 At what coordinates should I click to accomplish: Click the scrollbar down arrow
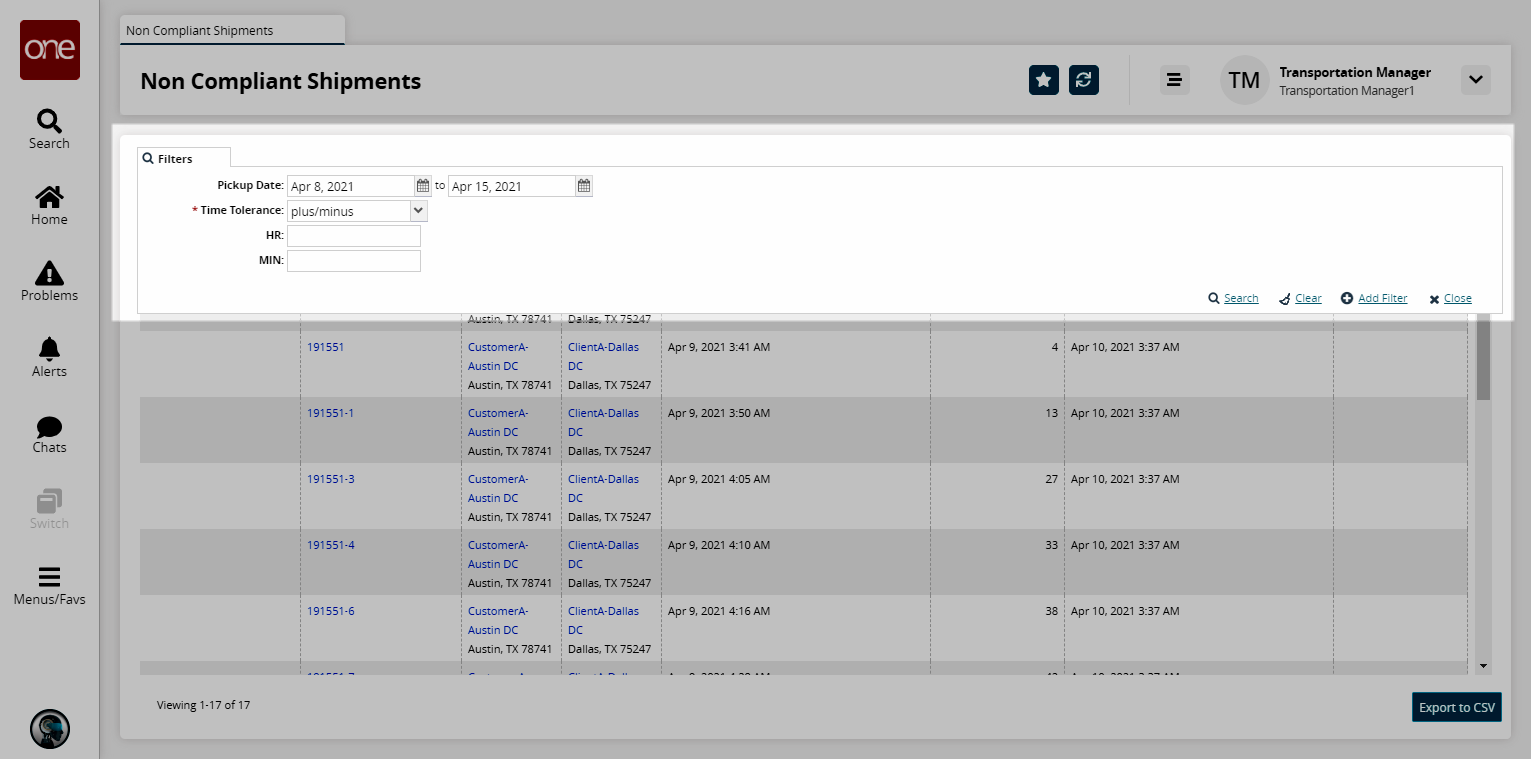click(1484, 666)
